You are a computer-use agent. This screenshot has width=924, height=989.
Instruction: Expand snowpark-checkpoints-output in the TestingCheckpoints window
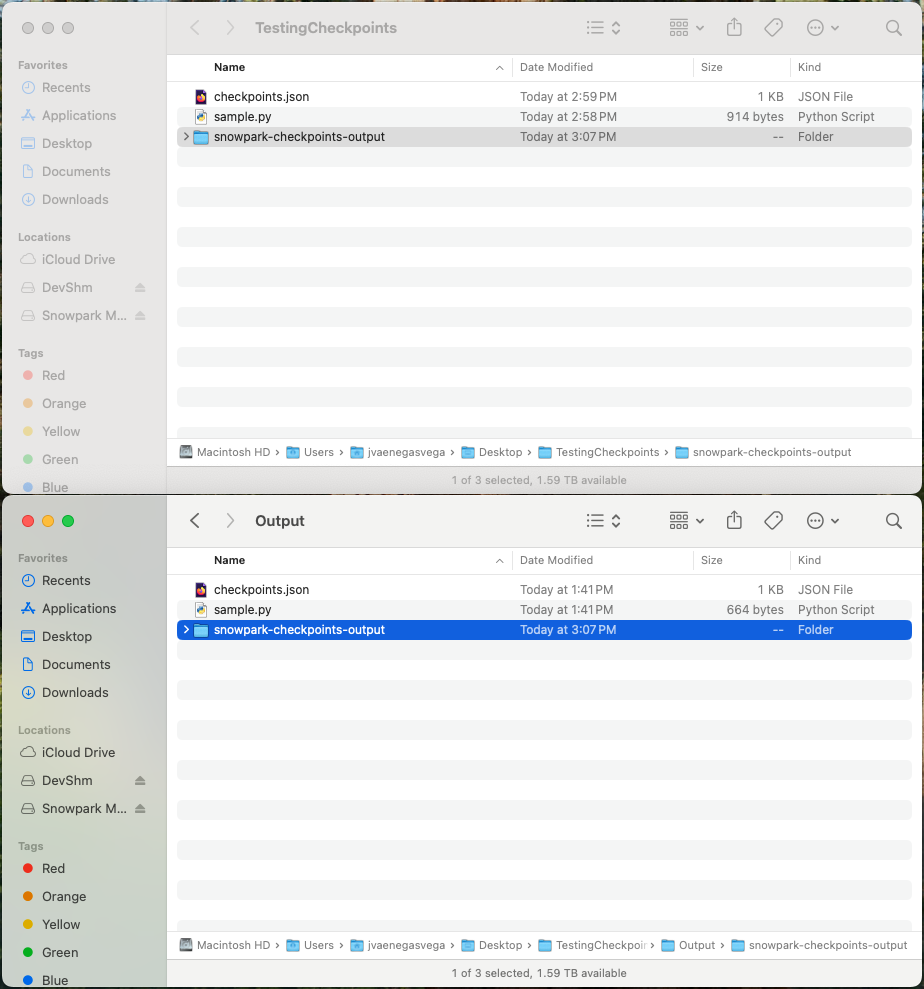[x=186, y=137]
